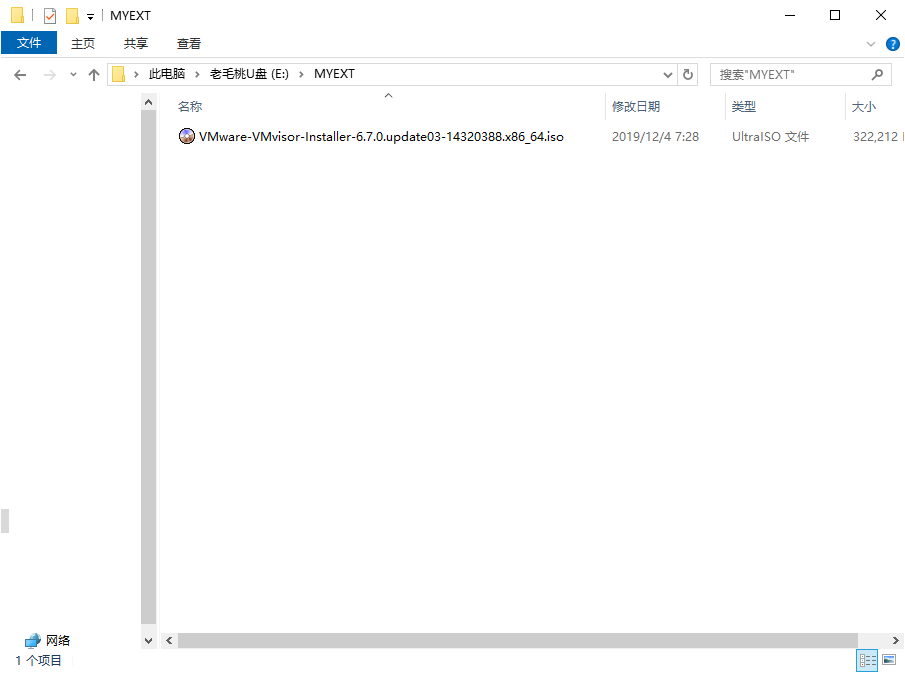Select the VMware-VMvisor-Installer ISO file
The image size is (905, 673).
coord(381,137)
